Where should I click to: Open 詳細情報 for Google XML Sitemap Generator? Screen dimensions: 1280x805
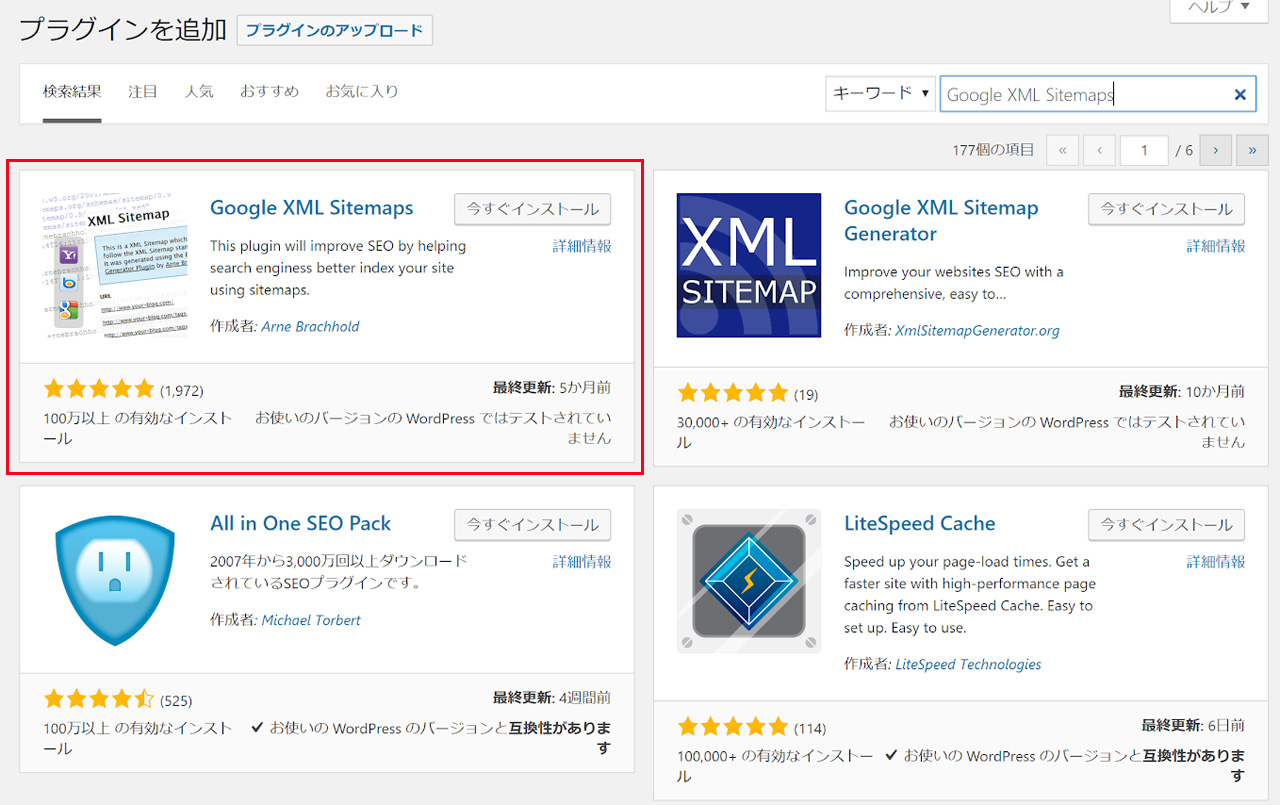1216,246
